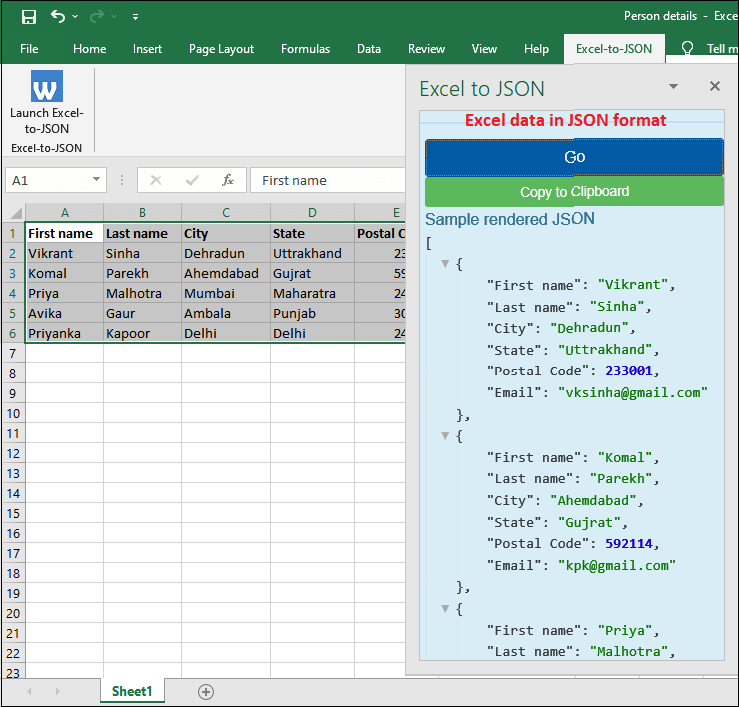Select row 1 header

pos(13,233)
